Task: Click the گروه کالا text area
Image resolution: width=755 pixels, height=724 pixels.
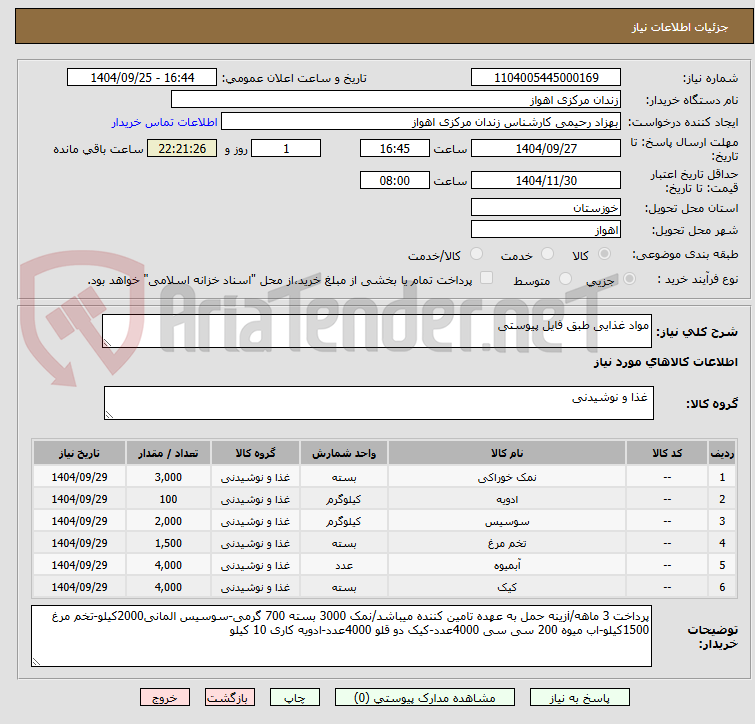Action: coord(378,403)
